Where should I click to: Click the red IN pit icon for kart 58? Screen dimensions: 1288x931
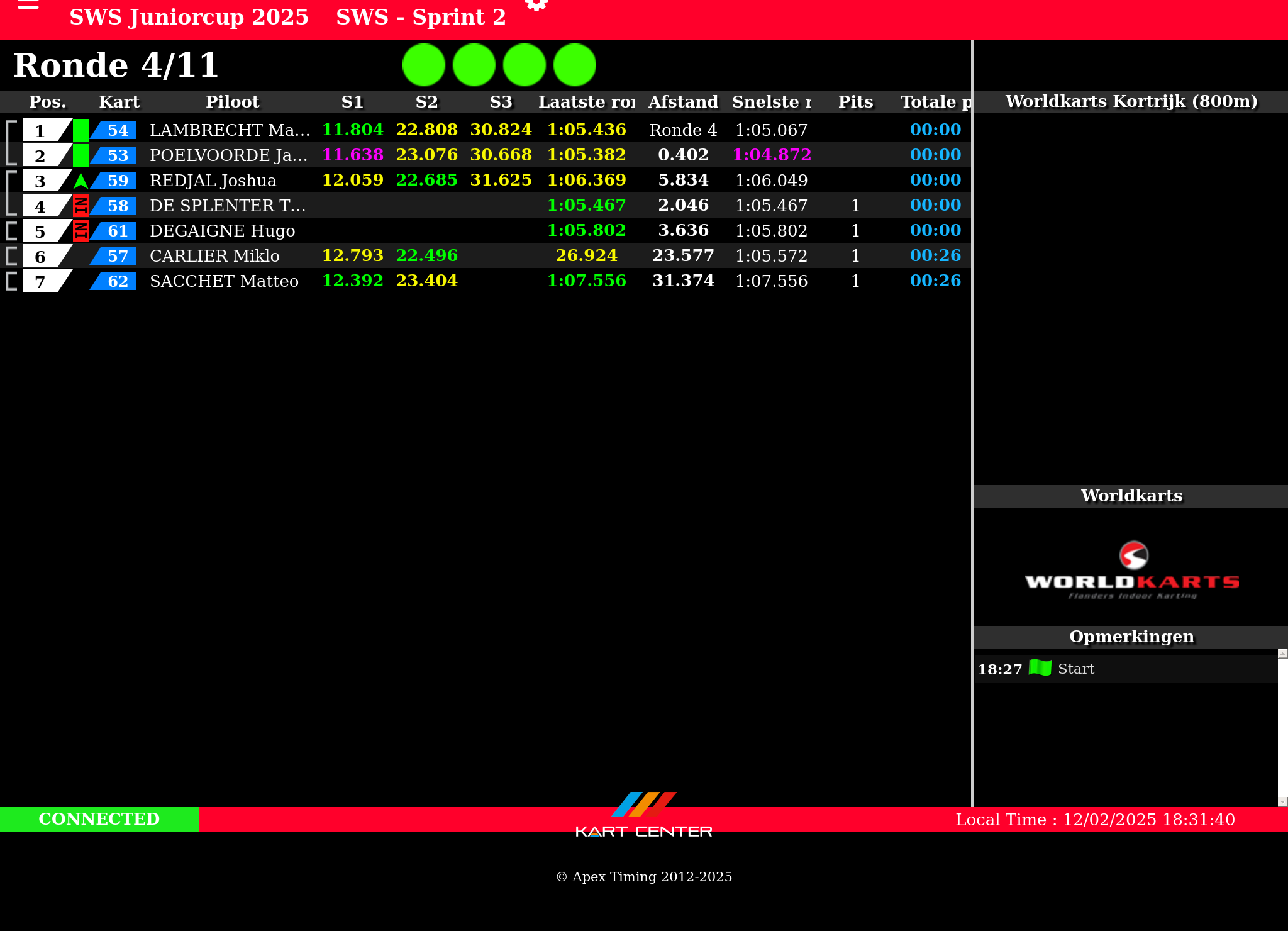[80, 206]
